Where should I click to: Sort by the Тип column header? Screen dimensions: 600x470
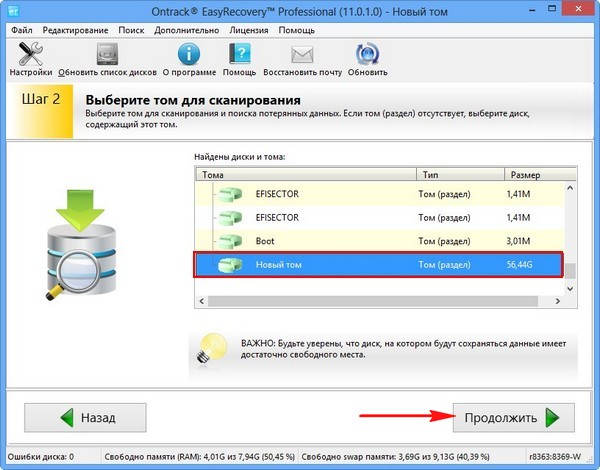click(460, 175)
